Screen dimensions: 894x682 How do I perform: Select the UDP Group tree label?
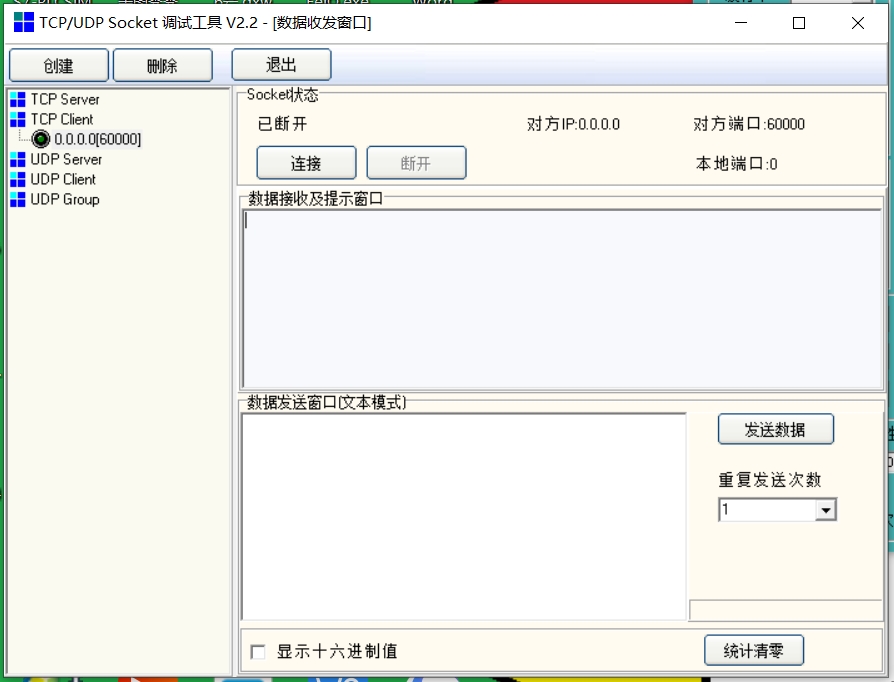(65, 200)
